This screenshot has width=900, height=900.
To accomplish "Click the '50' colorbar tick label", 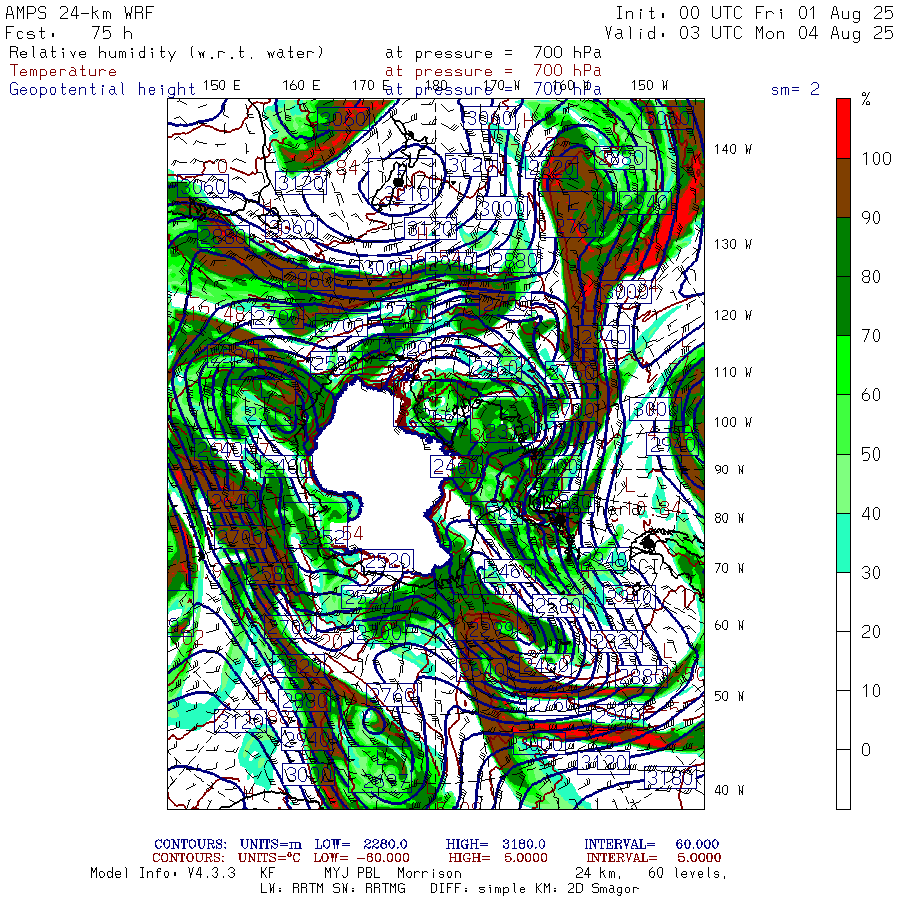I will pos(871,454).
